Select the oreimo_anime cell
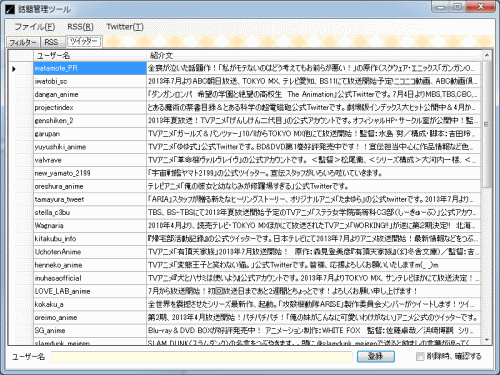 90,317
